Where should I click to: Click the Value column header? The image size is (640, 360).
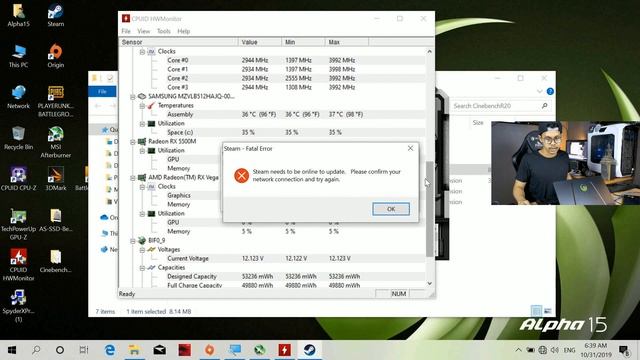pyautogui.click(x=260, y=42)
